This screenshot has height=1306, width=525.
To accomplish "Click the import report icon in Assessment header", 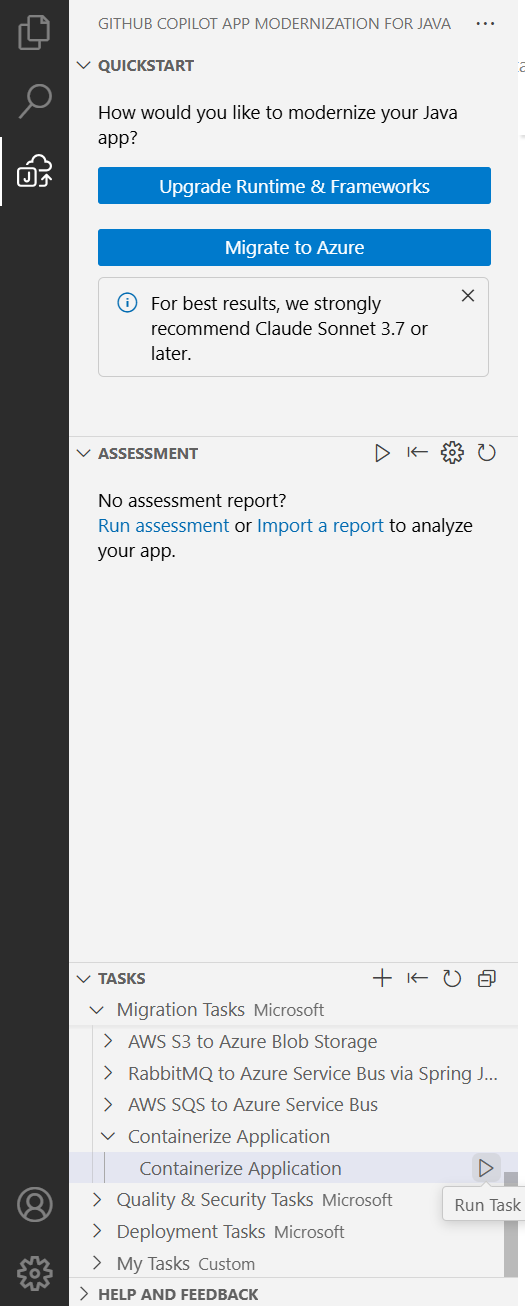I will point(417,453).
